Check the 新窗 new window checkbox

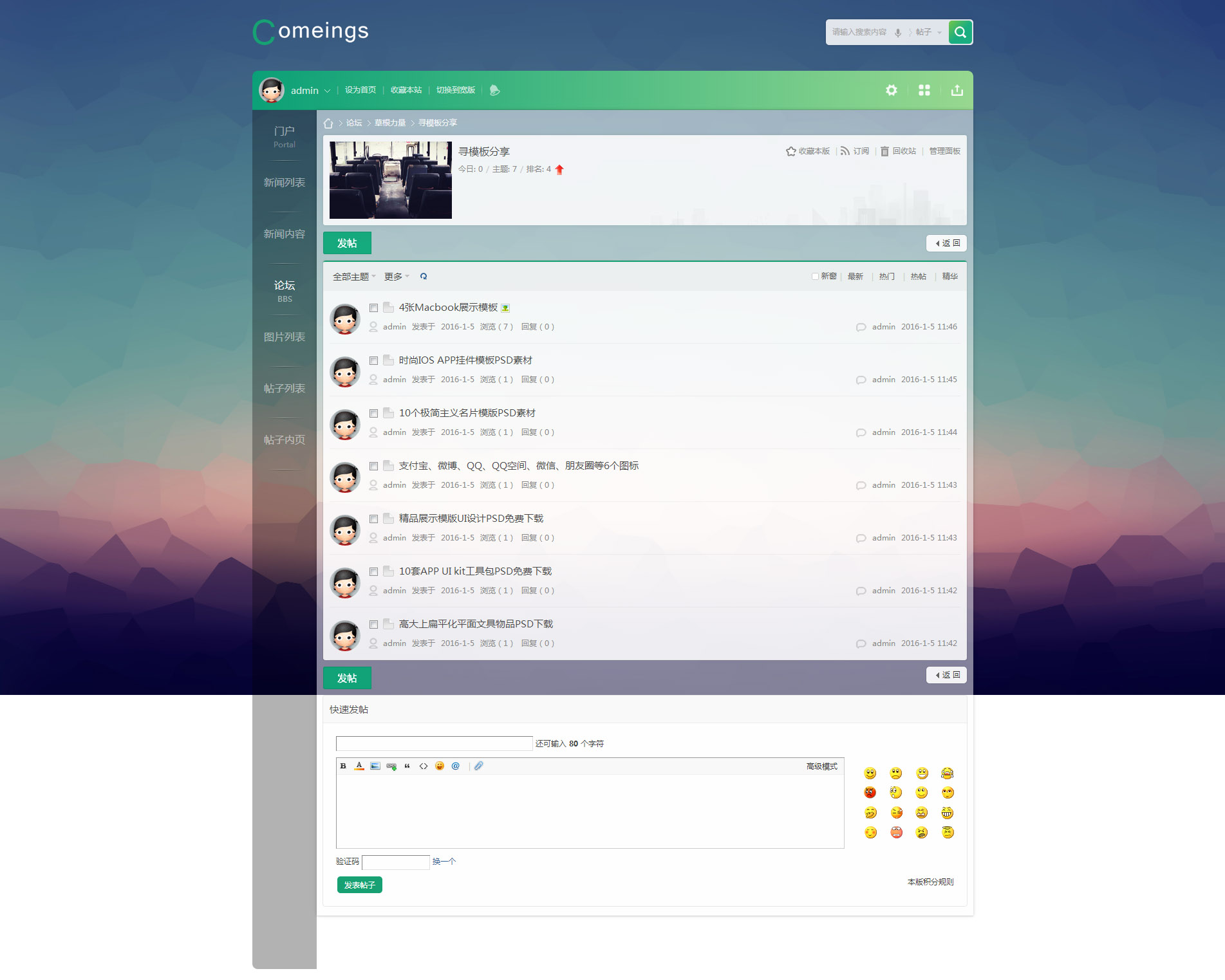point(815,277)
